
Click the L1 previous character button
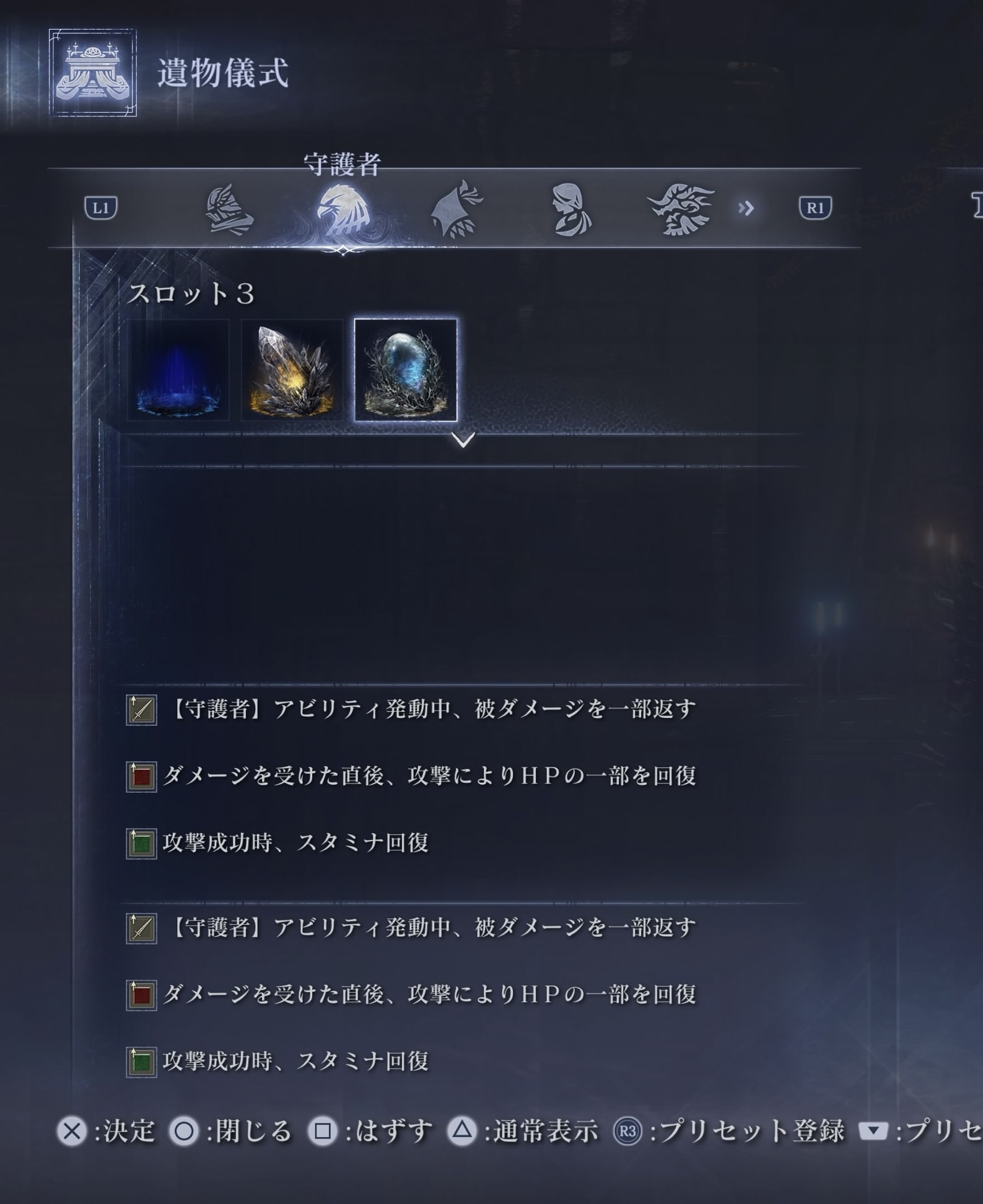(x=101, y=207)
